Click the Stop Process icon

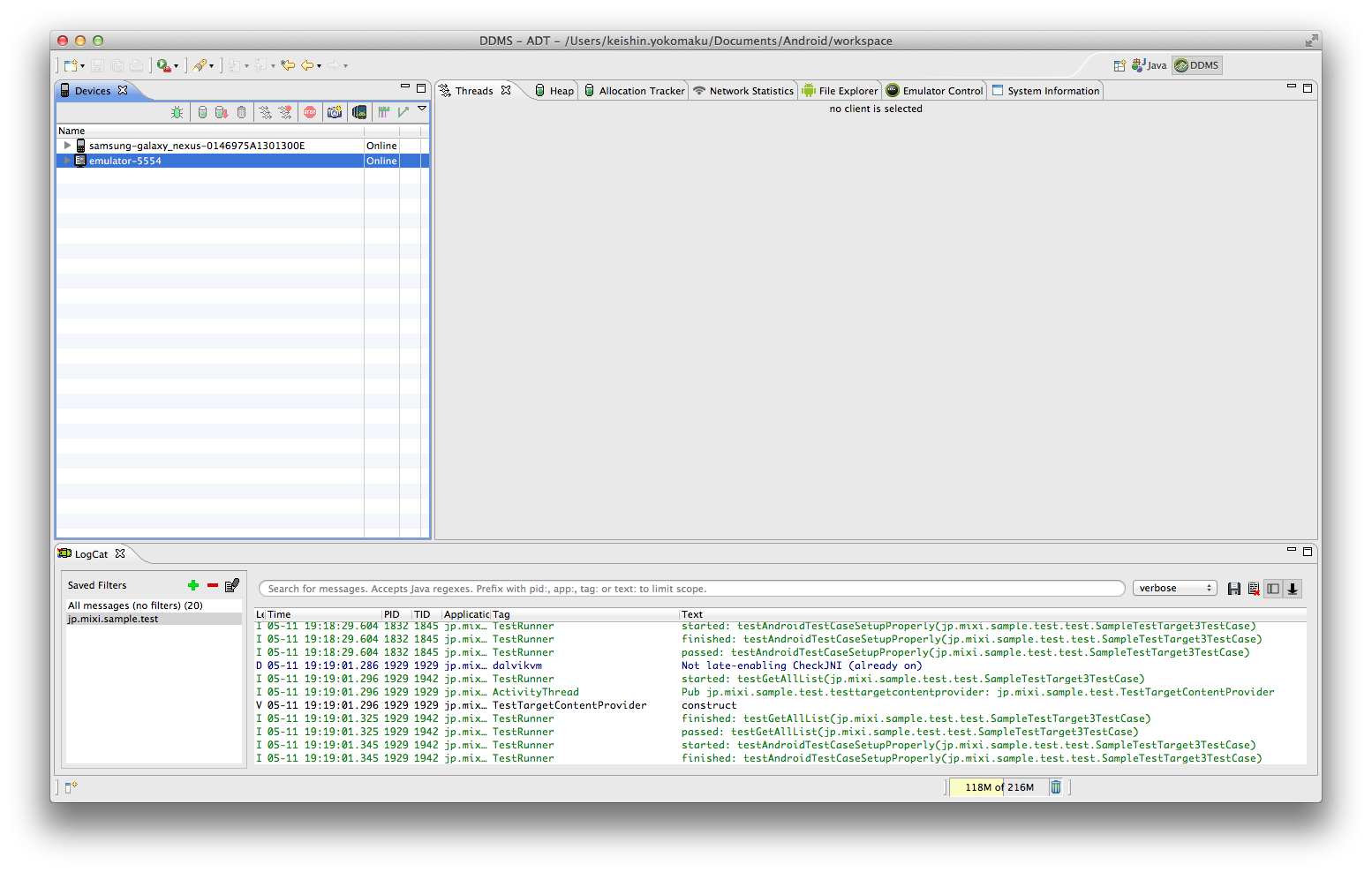click(310, 112)
